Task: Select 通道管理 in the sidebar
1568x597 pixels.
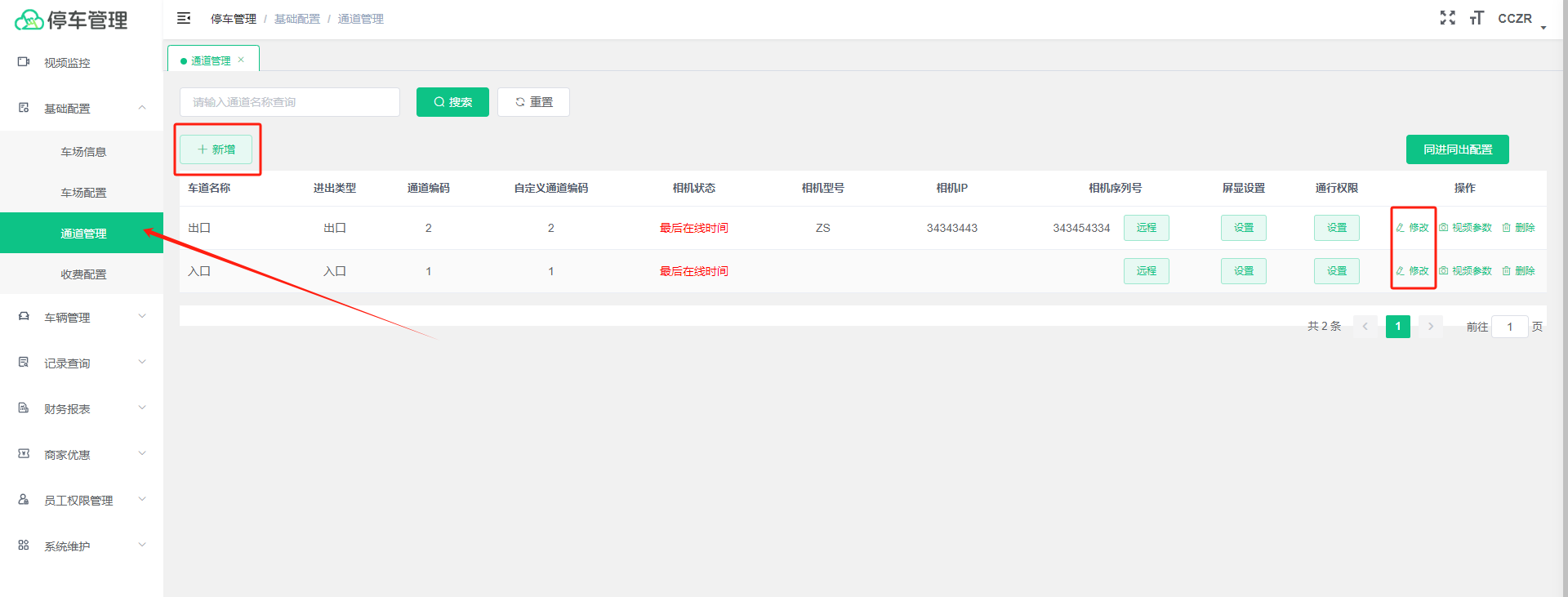Action: tap(82, 234)
